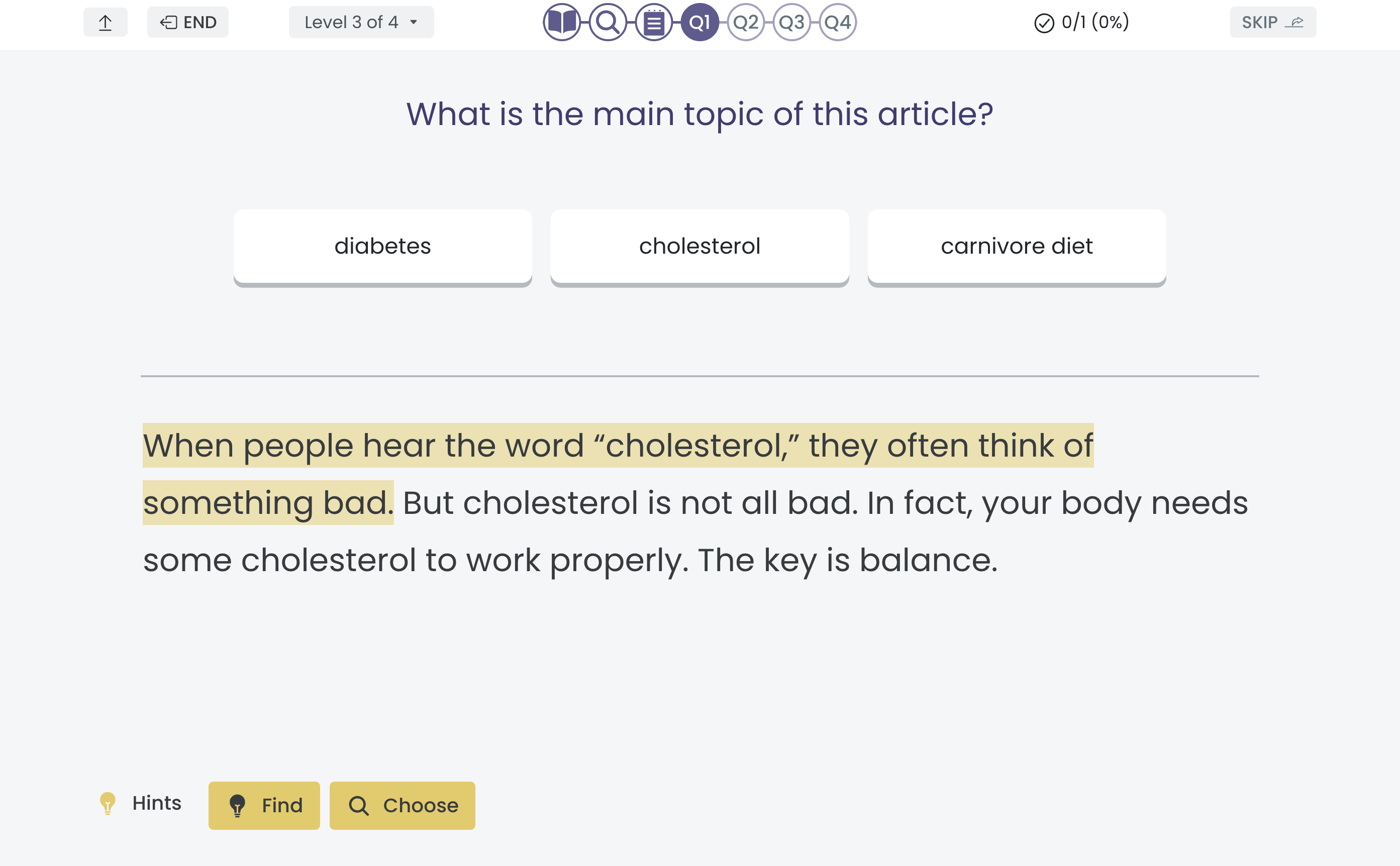The width and height of the screenshot is (1400, 866).
Task: Click the Choose hint button
Action: 402,805
